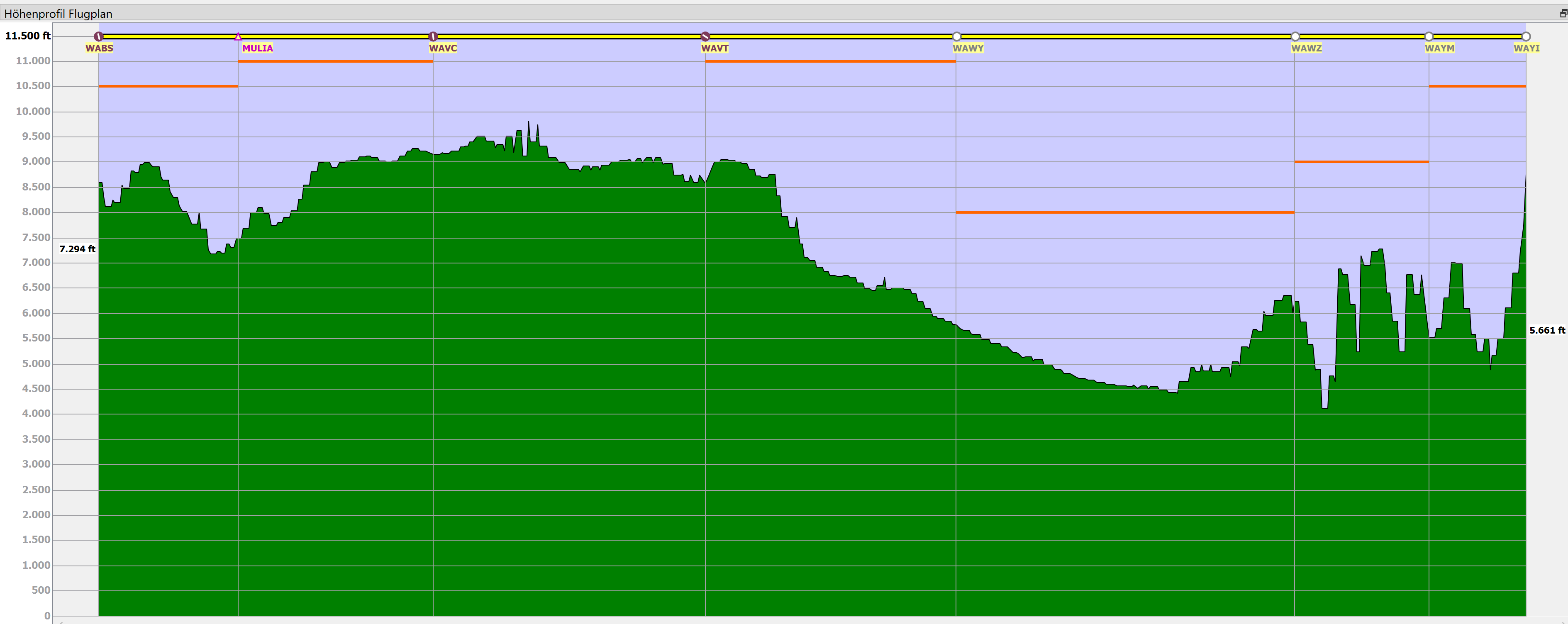This screenshot has width=1568, height=624.
Task: Click the WABS waypoint label
Action: pyautogui.click(x=99, y=48)
